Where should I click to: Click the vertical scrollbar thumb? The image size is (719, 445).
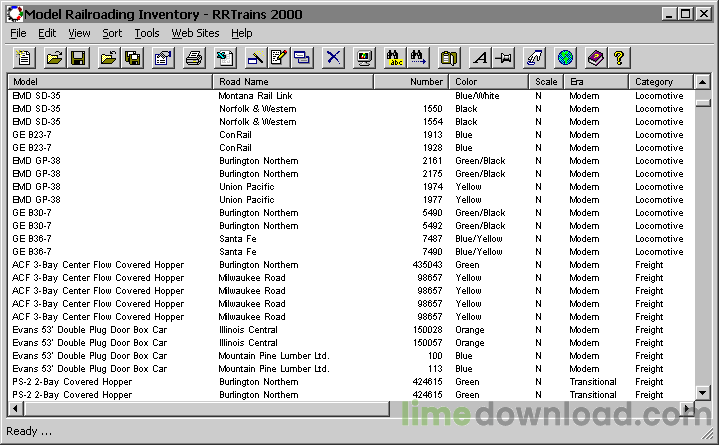coord(702,103)
